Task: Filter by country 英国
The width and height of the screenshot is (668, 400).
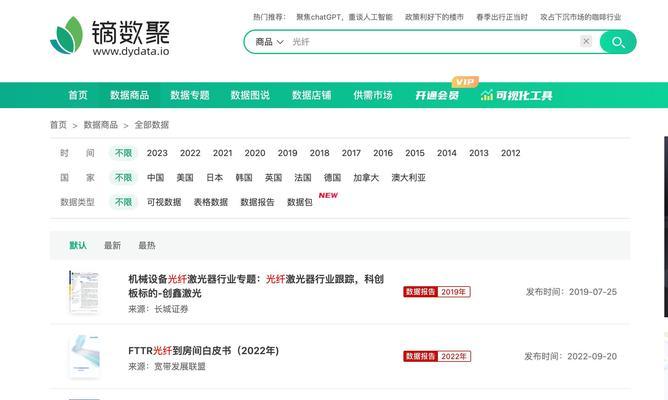Action: [273, 177]
